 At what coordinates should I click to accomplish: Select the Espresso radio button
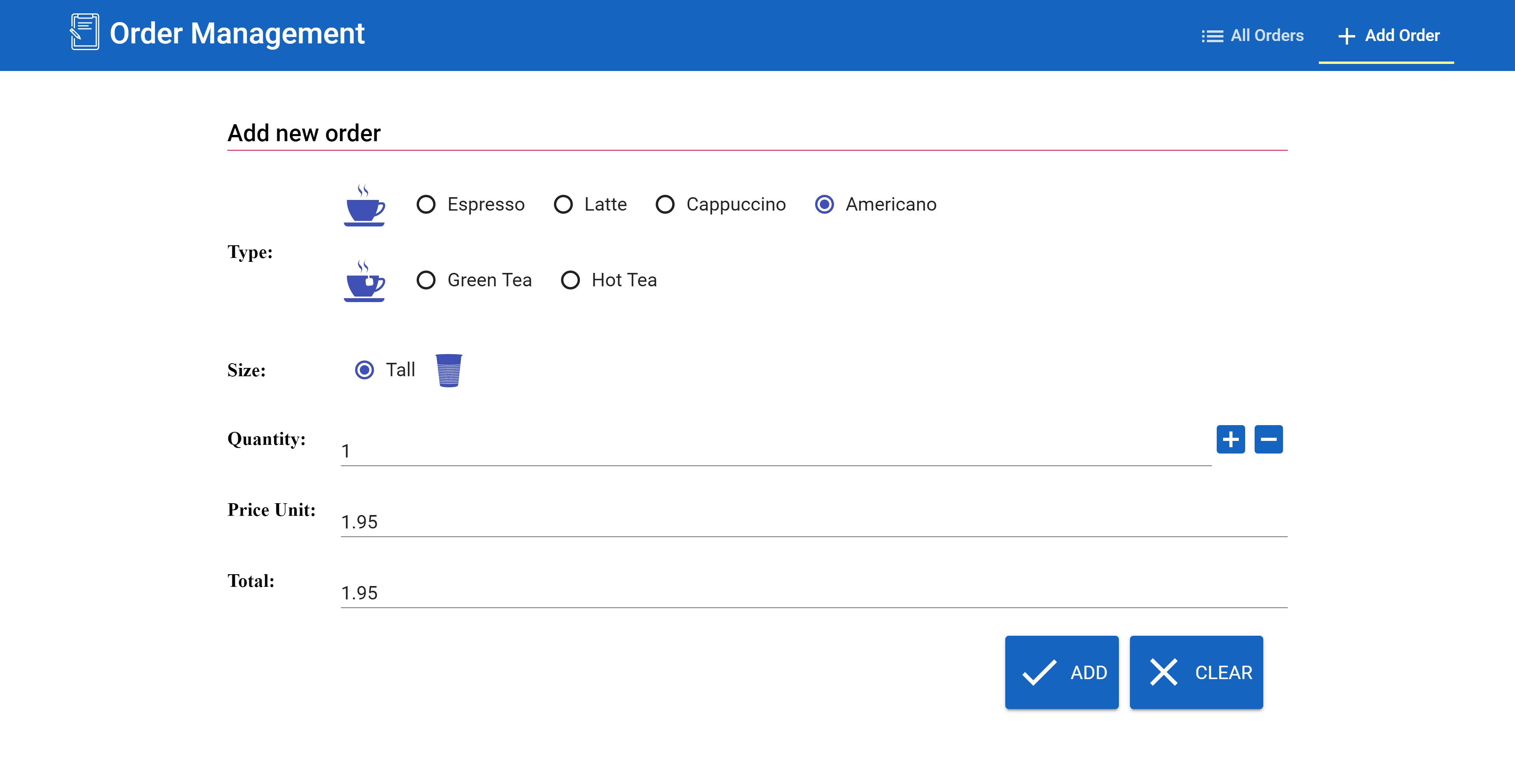point(426,205)
